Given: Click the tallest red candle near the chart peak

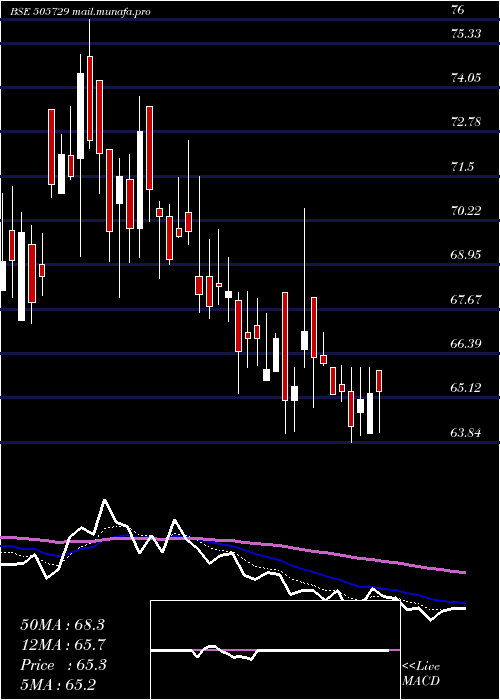Looking at the screenshot, I should [x=90, y=98].
